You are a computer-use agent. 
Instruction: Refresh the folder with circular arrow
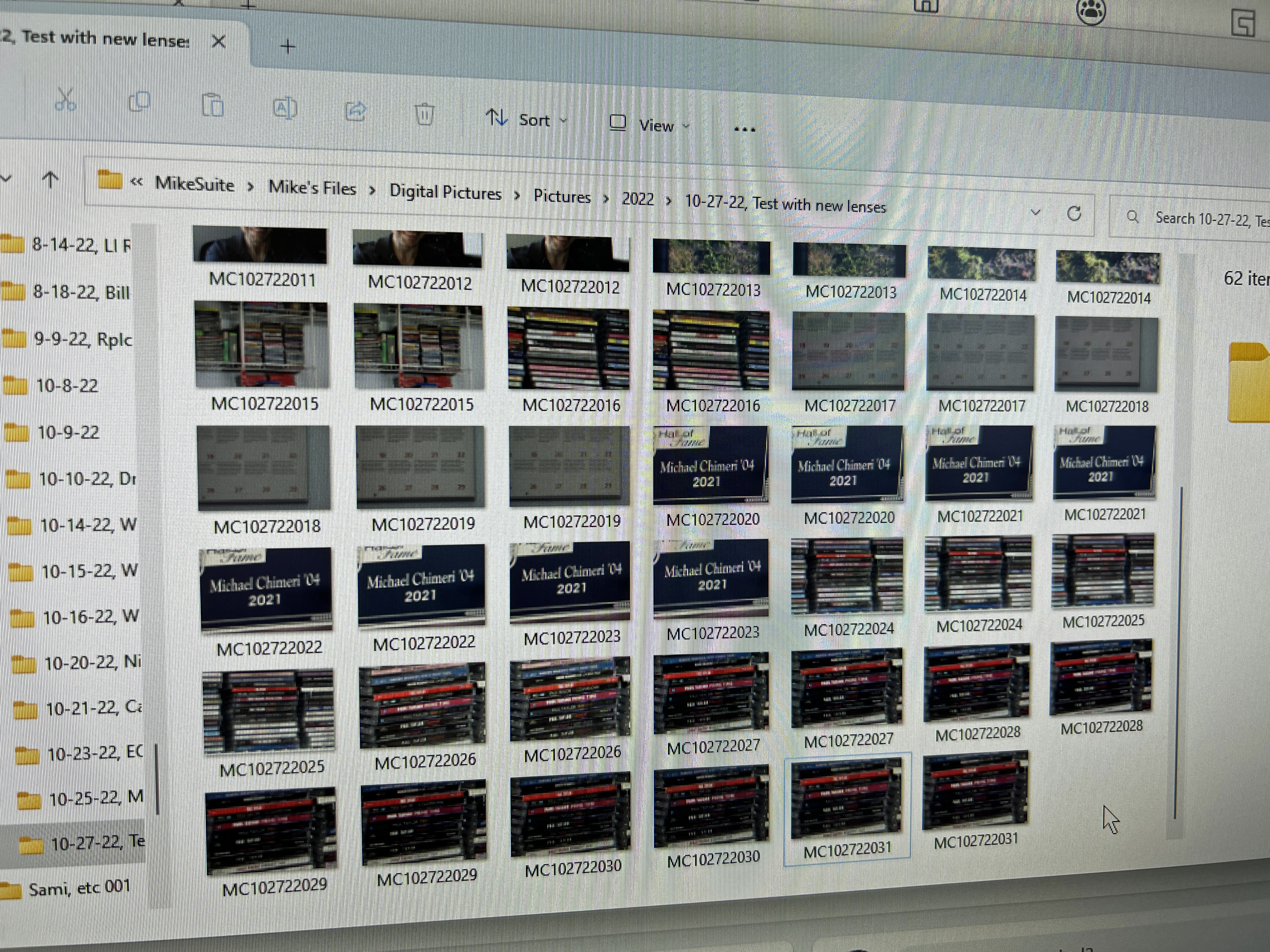(x=1074, y=214)
